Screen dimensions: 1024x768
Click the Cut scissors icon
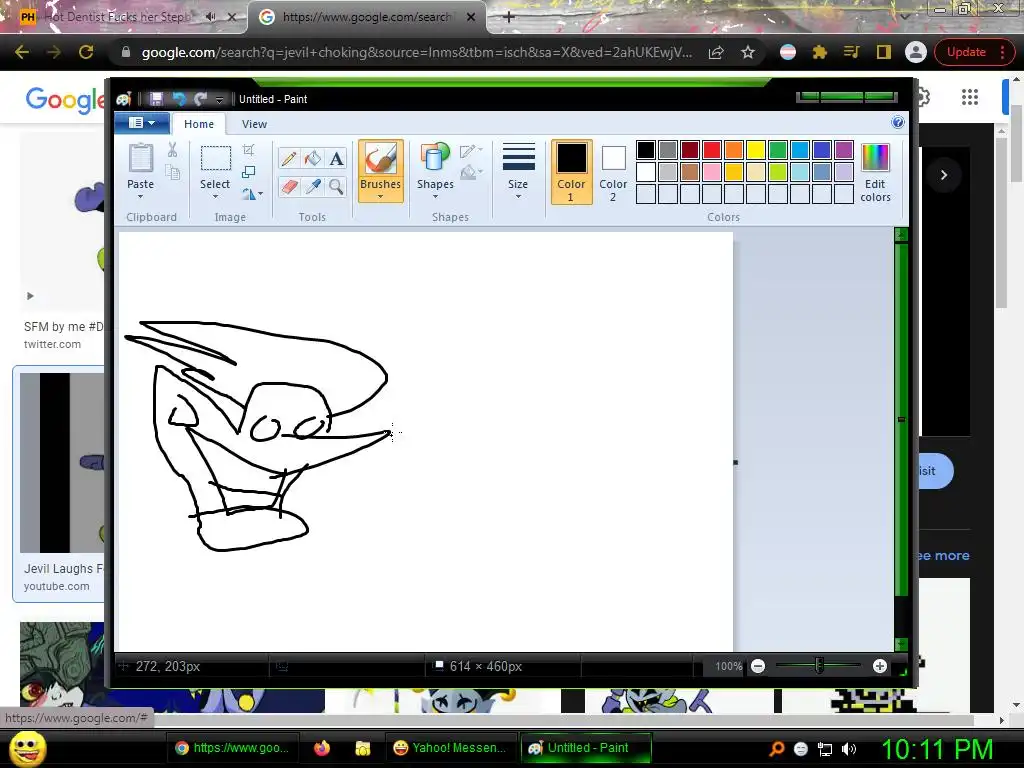point(172,150)
